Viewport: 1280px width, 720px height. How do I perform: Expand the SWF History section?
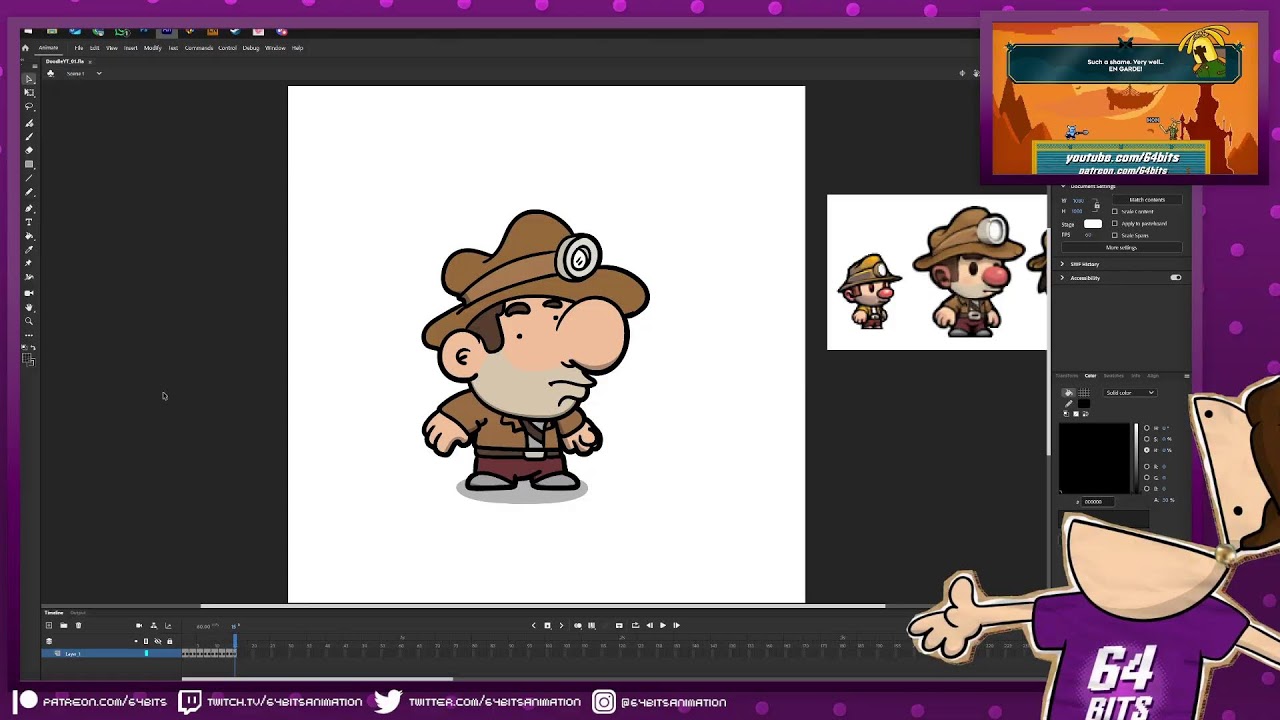pyautogui.click(x=1062, y=264)
